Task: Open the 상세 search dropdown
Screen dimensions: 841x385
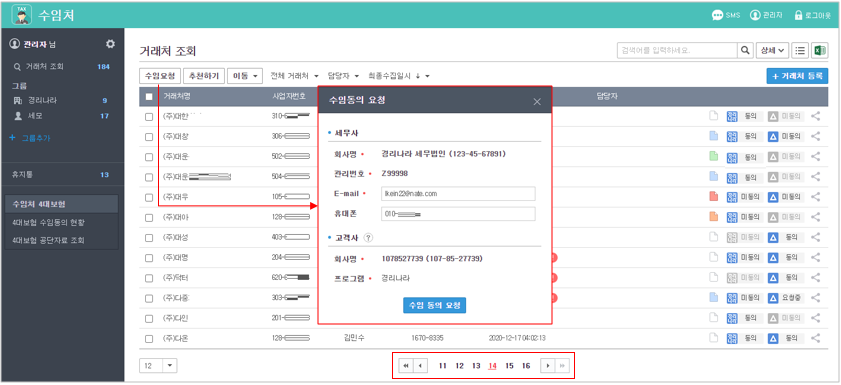Action: [771, 50]
